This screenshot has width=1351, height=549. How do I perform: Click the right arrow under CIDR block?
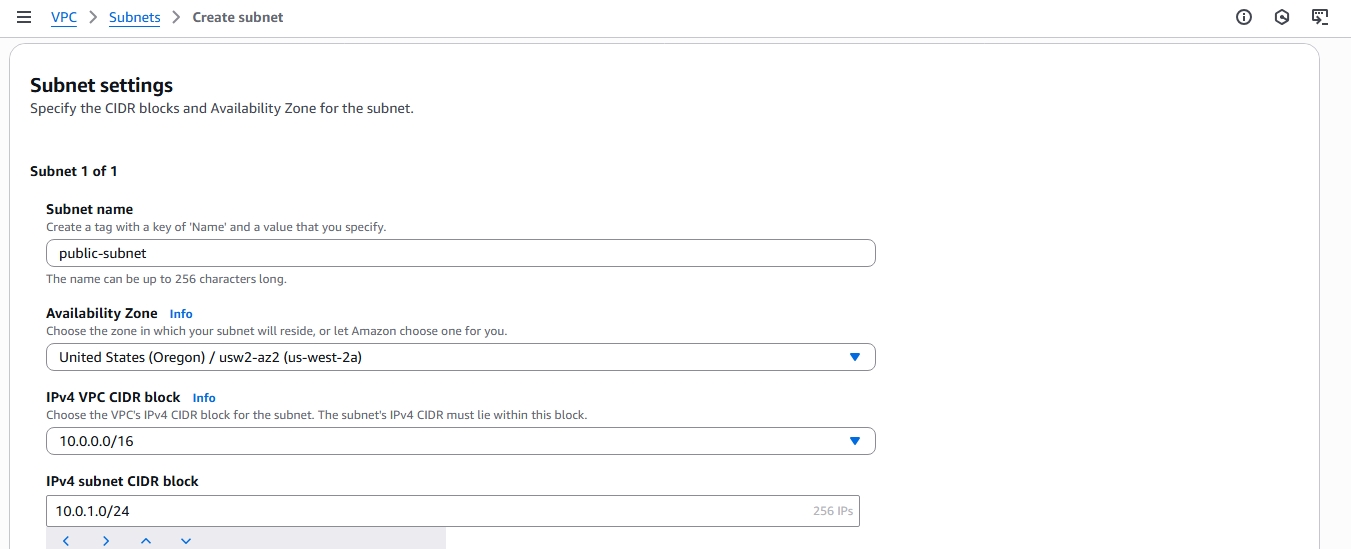pos(106,541)
